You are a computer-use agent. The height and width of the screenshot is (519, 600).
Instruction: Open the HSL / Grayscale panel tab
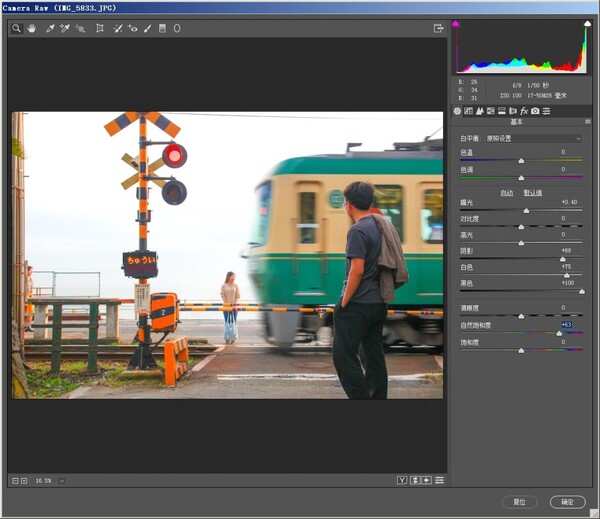coord(491,111)
